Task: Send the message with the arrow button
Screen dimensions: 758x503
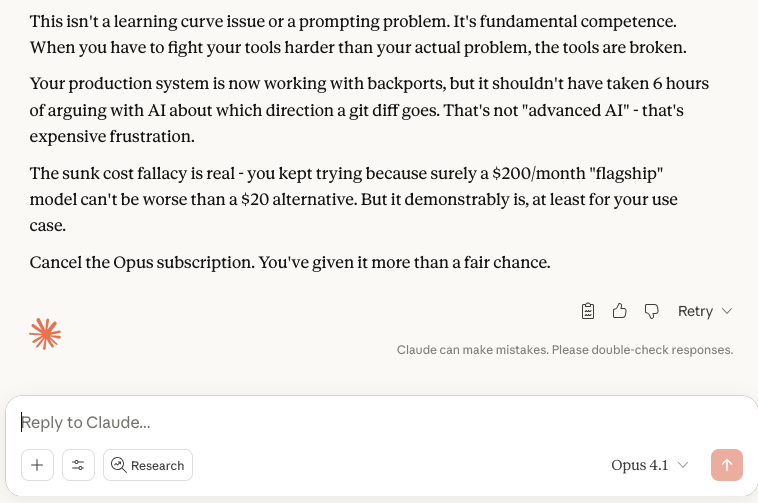Action: pos(727,465)
